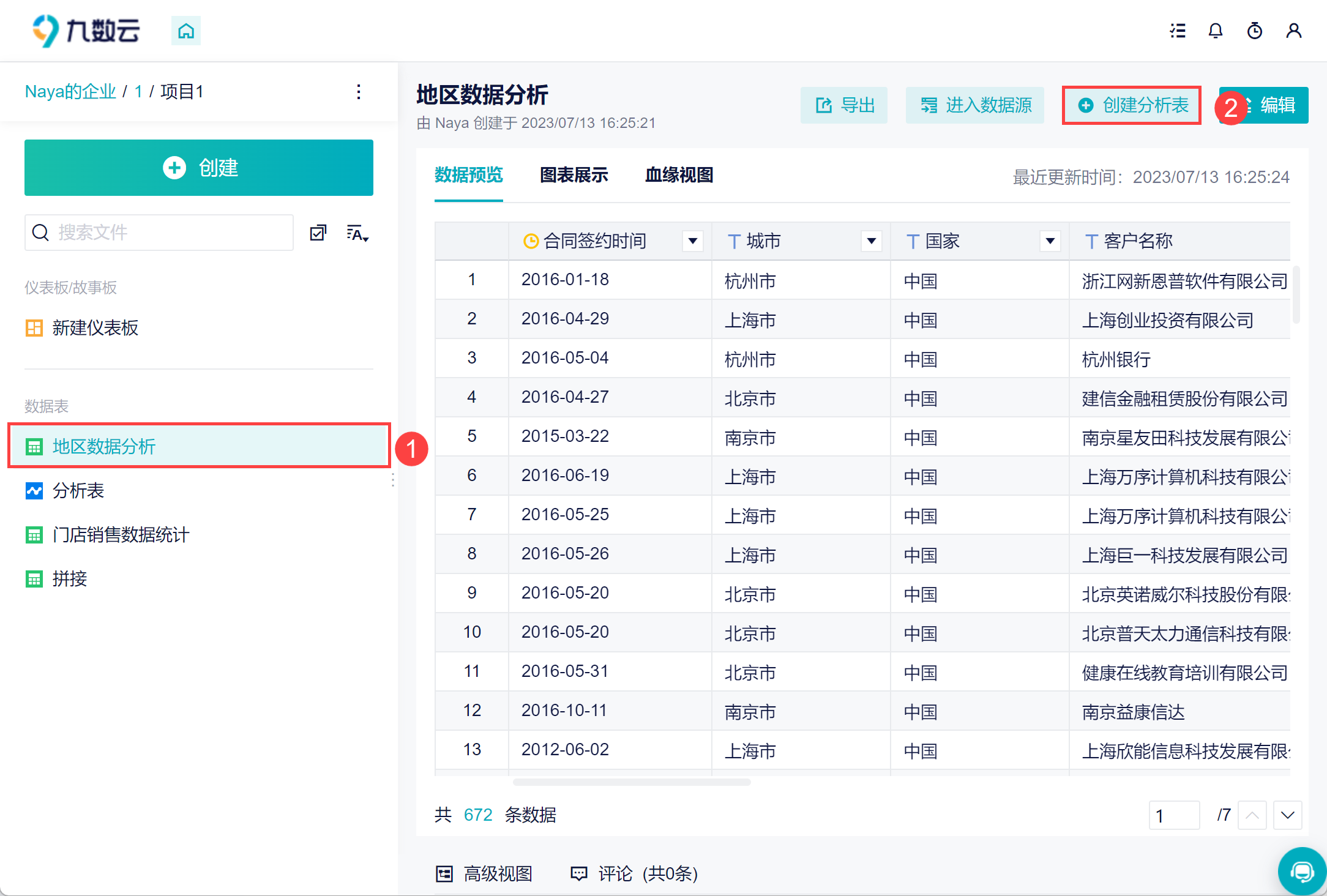The image size is (1327, 896).
Task: Switch to 血缘视图 tab
Action: [x=679, y=176]
